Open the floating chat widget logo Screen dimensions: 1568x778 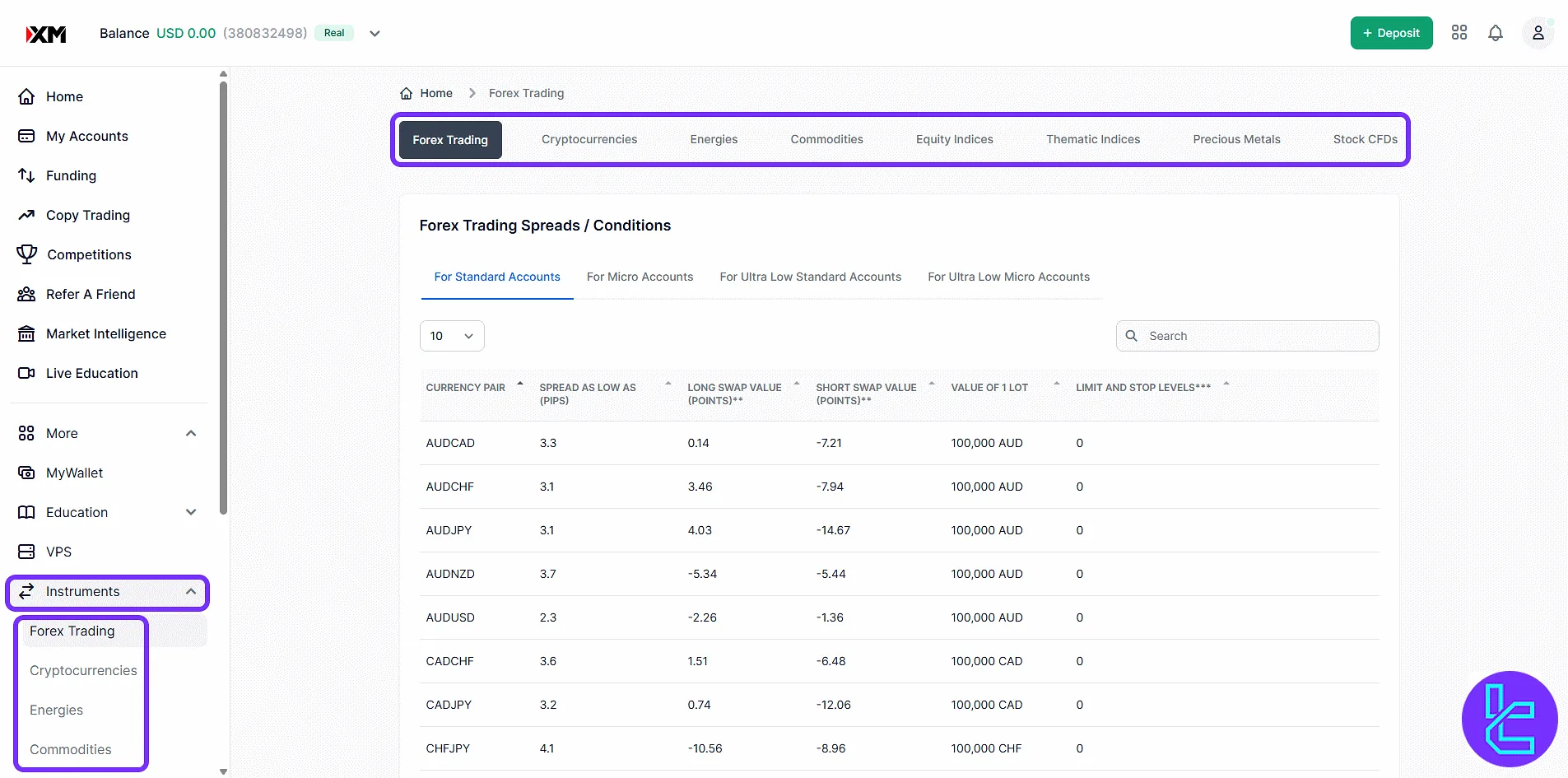[1510, 719]
